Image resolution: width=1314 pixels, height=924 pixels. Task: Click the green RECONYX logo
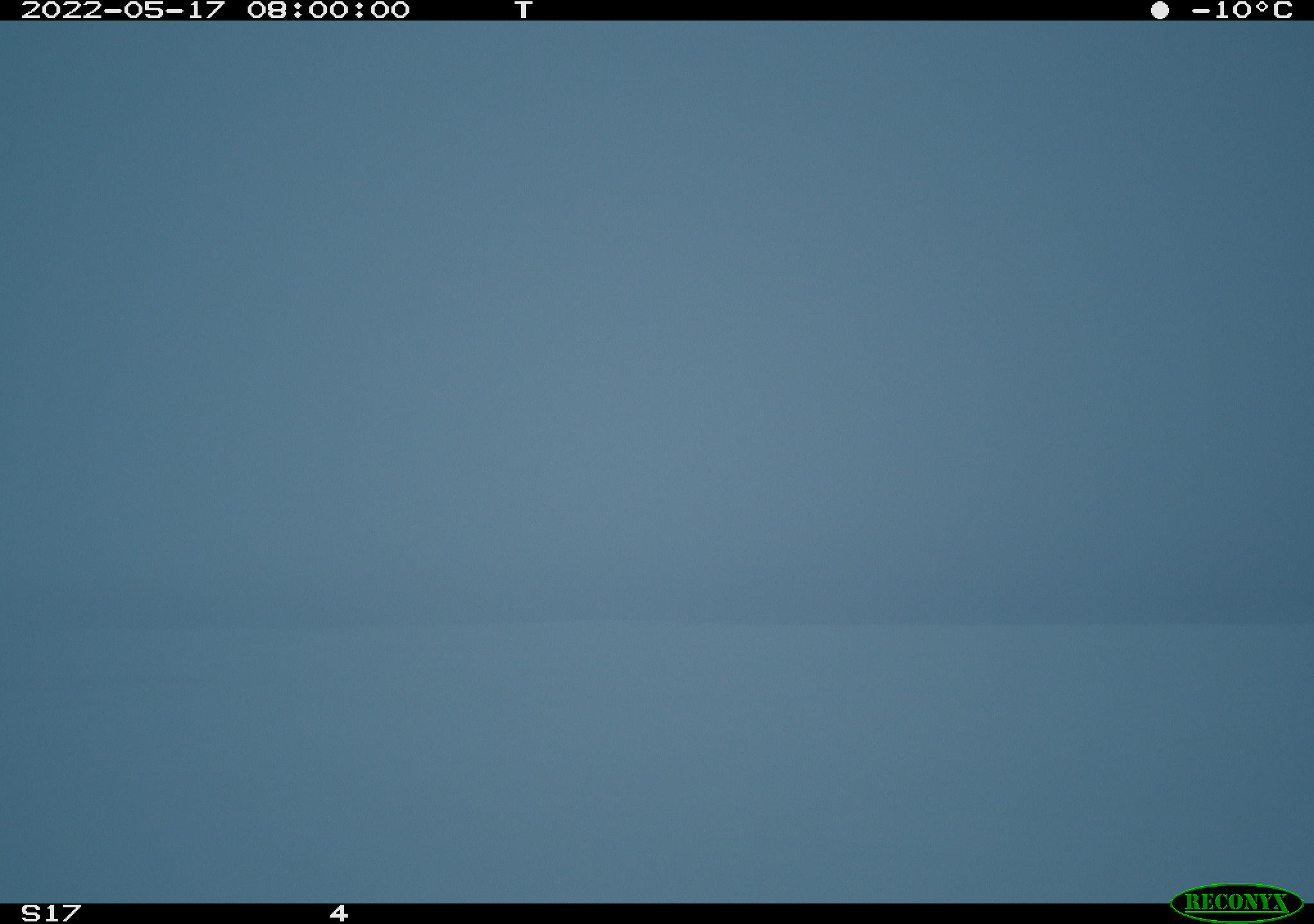[1236, 902]
